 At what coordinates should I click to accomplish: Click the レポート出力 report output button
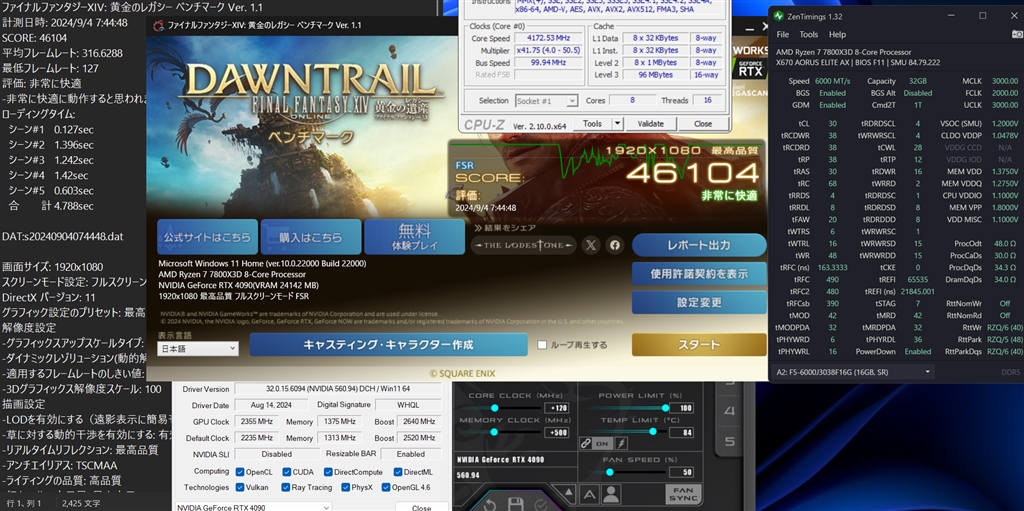point(699,245)
